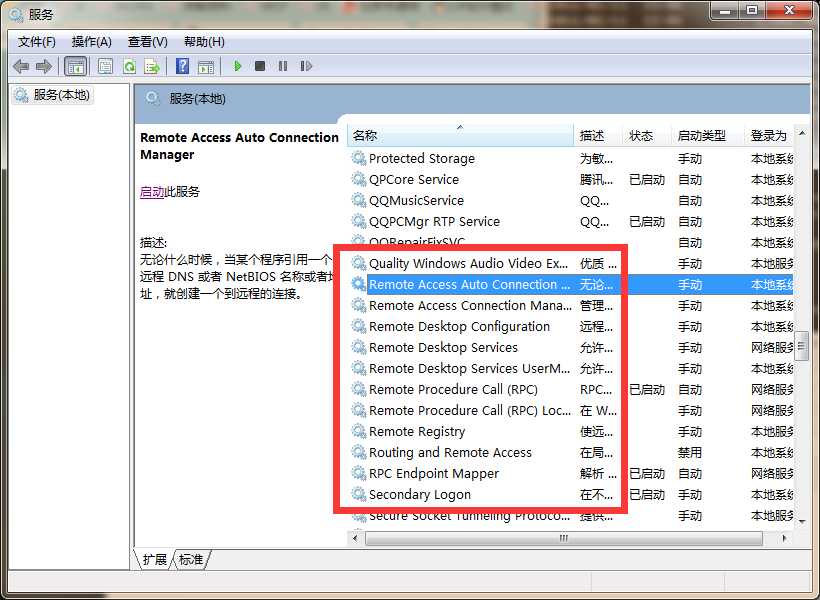Click the horizontal scrollbar right arrow

pyautogui.click(x=784, y=538)
